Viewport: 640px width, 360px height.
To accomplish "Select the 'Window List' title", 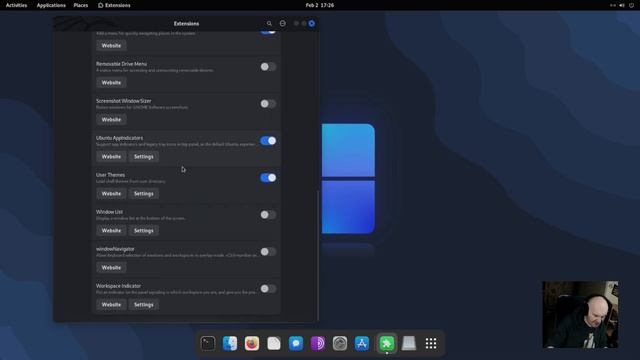I will (x=109, y=212).
